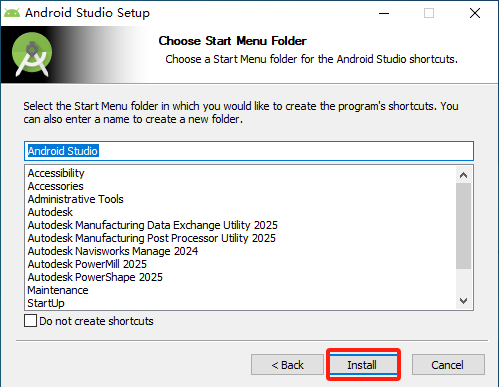499x387 pixels.
Task: Select the Maintenance folder
Action: (x=58, y=290)
